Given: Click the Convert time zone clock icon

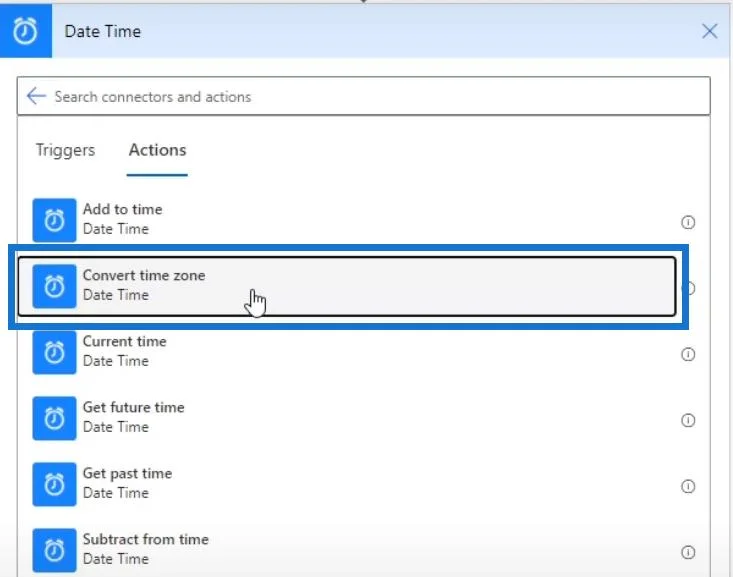Looking at the screenshot, I should [x=54, y=286].
